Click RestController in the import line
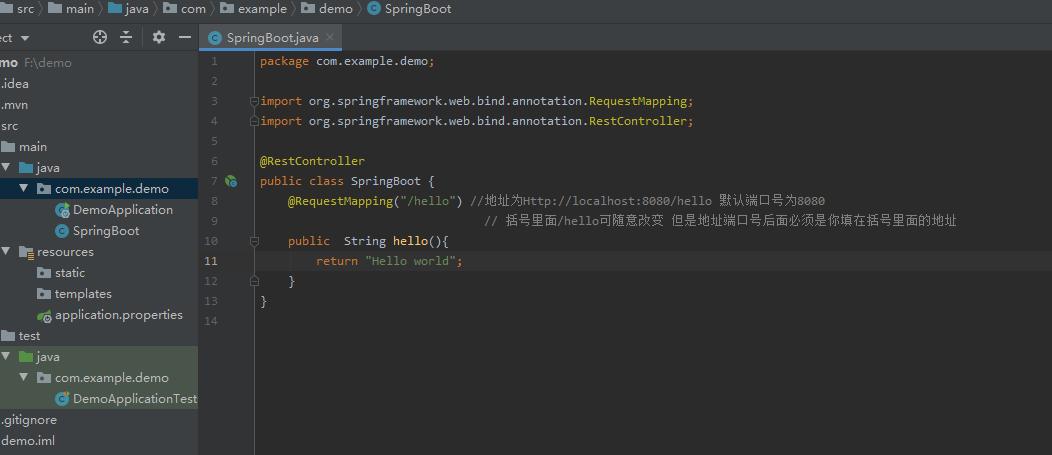The width and height of the screenshot is (1052, 455). [638, 121]
